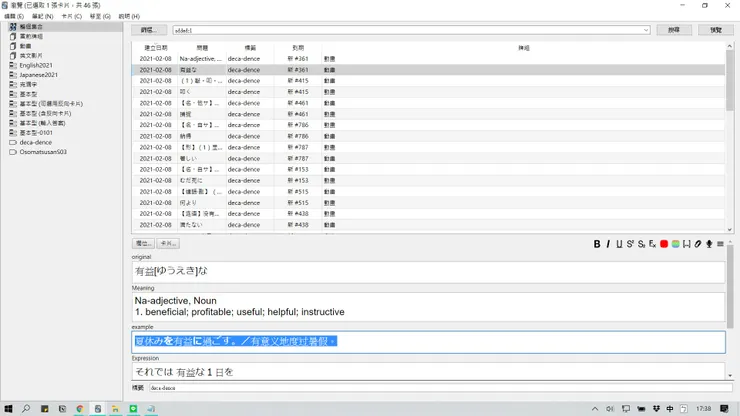Image resolution: width=740 pixels, height=416 pixels.
Task: Open the volume control in system tray
Action: pyautogui.click(x=610, y=408)
